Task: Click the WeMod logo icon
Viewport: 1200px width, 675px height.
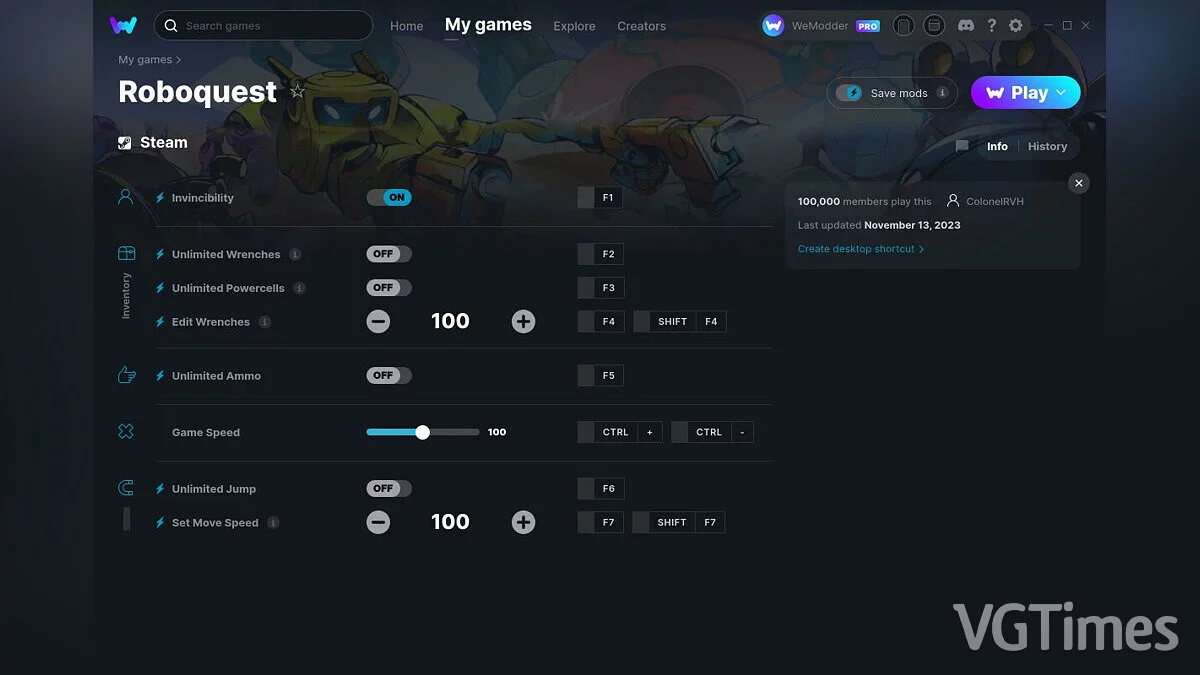Action: coord(123,25)
